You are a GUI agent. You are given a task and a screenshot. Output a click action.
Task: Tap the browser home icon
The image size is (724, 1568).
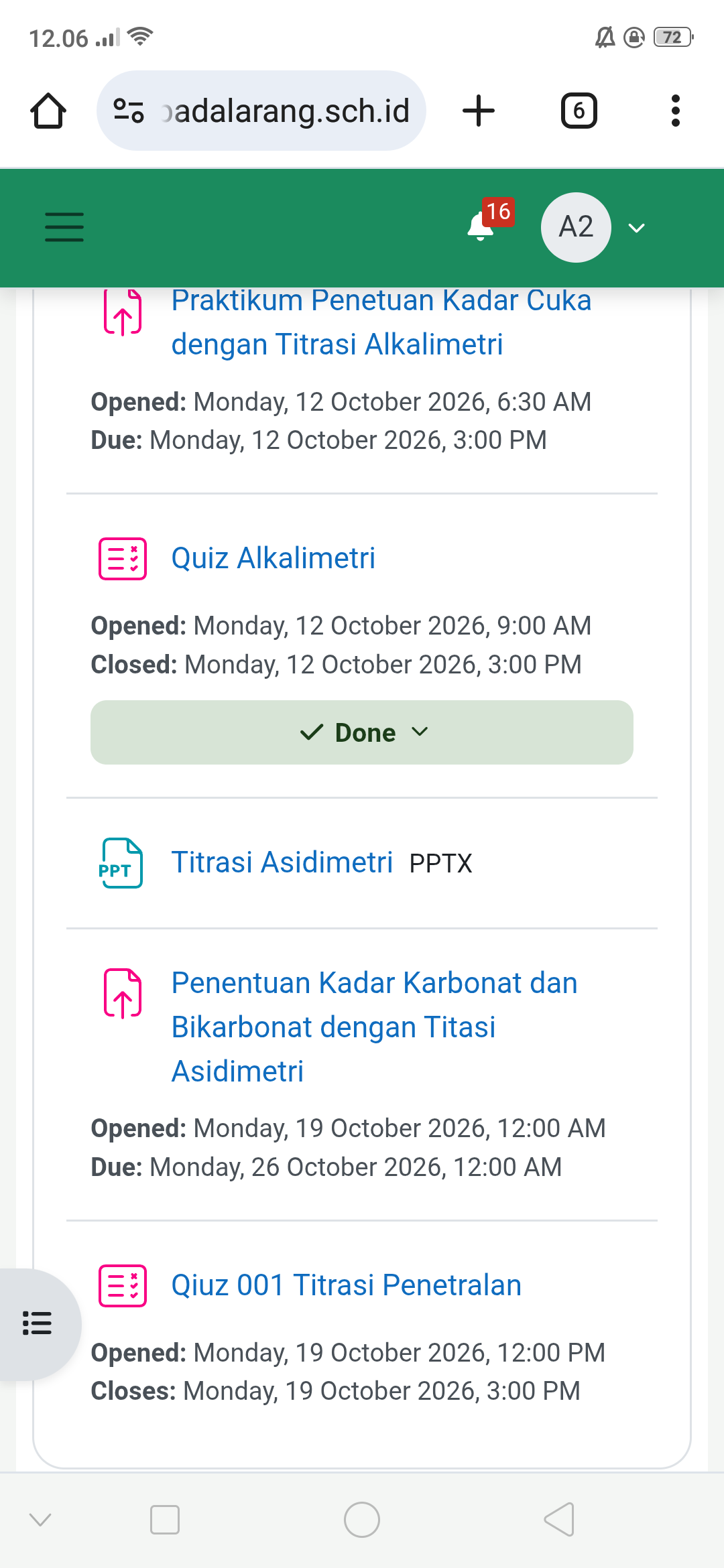coord(48,111)
